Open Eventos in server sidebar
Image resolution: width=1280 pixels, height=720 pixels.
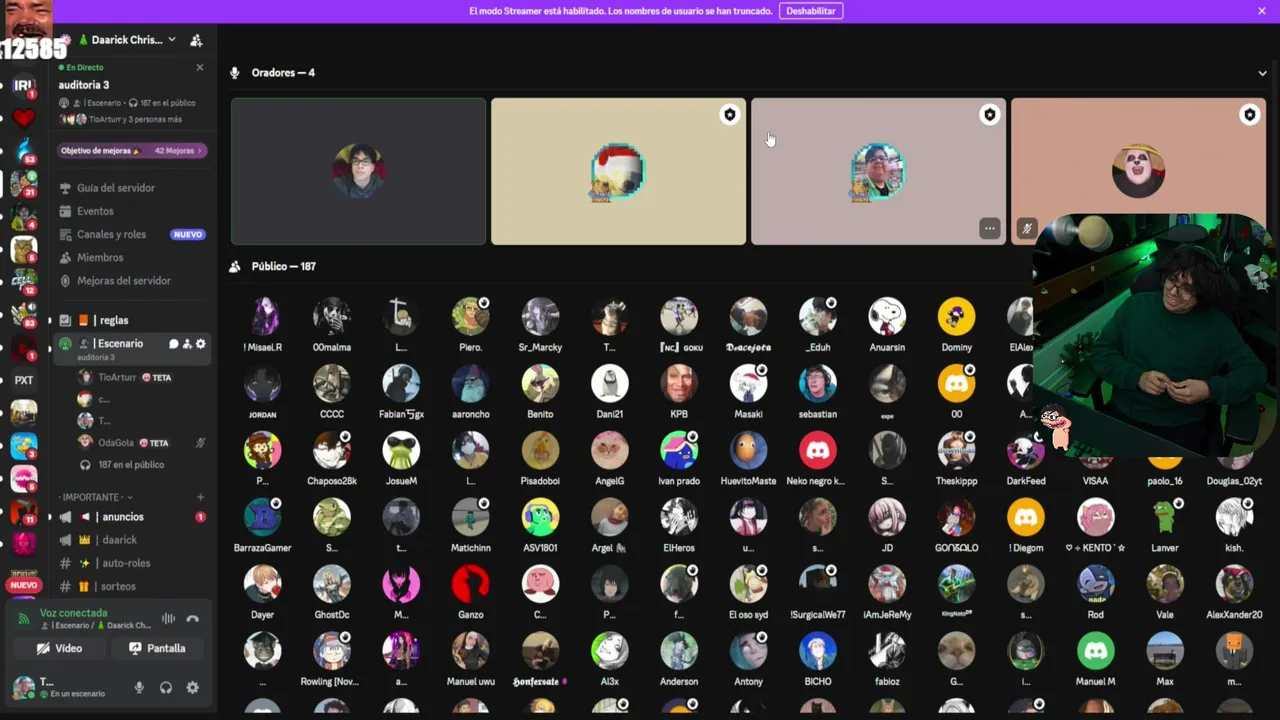tap(131, 211)
